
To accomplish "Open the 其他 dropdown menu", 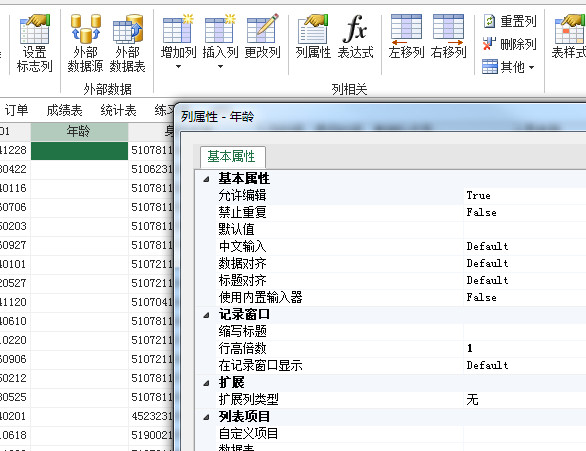I will (508, 67).
